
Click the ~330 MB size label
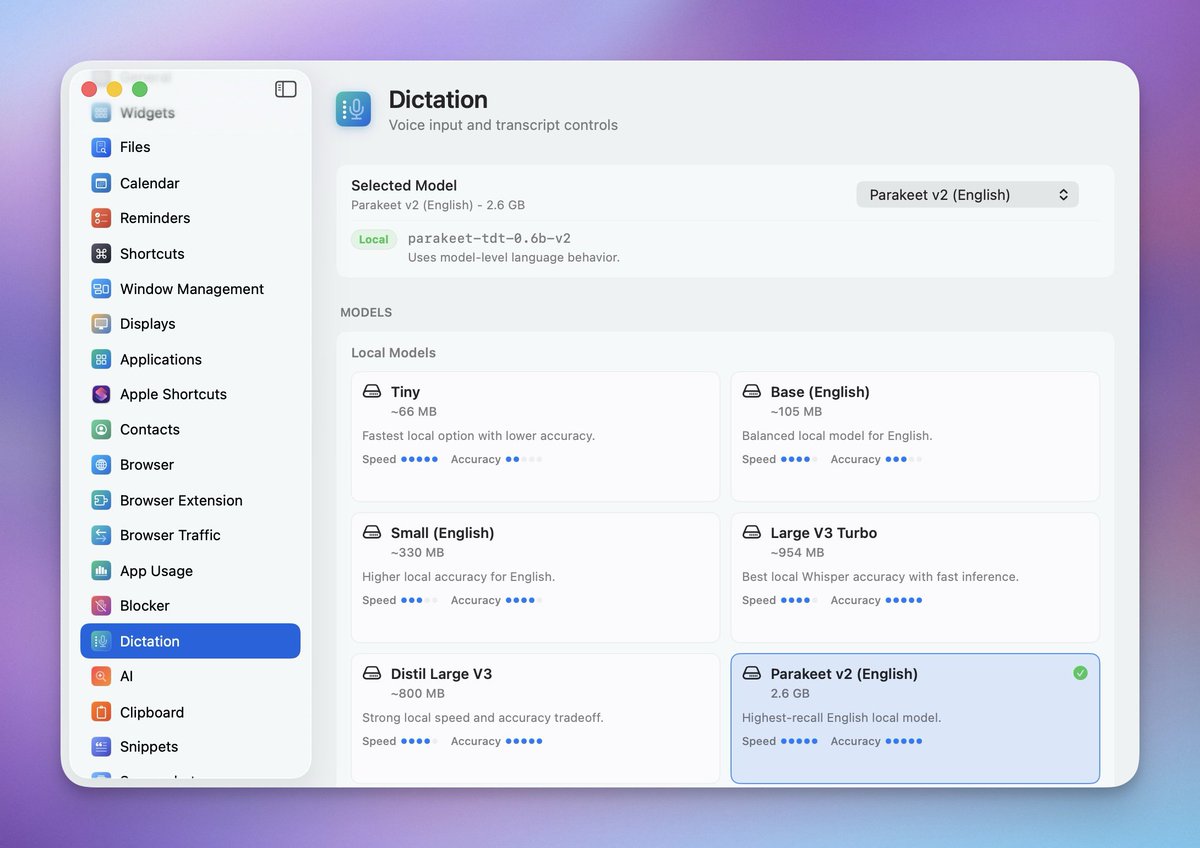point(417,553)
